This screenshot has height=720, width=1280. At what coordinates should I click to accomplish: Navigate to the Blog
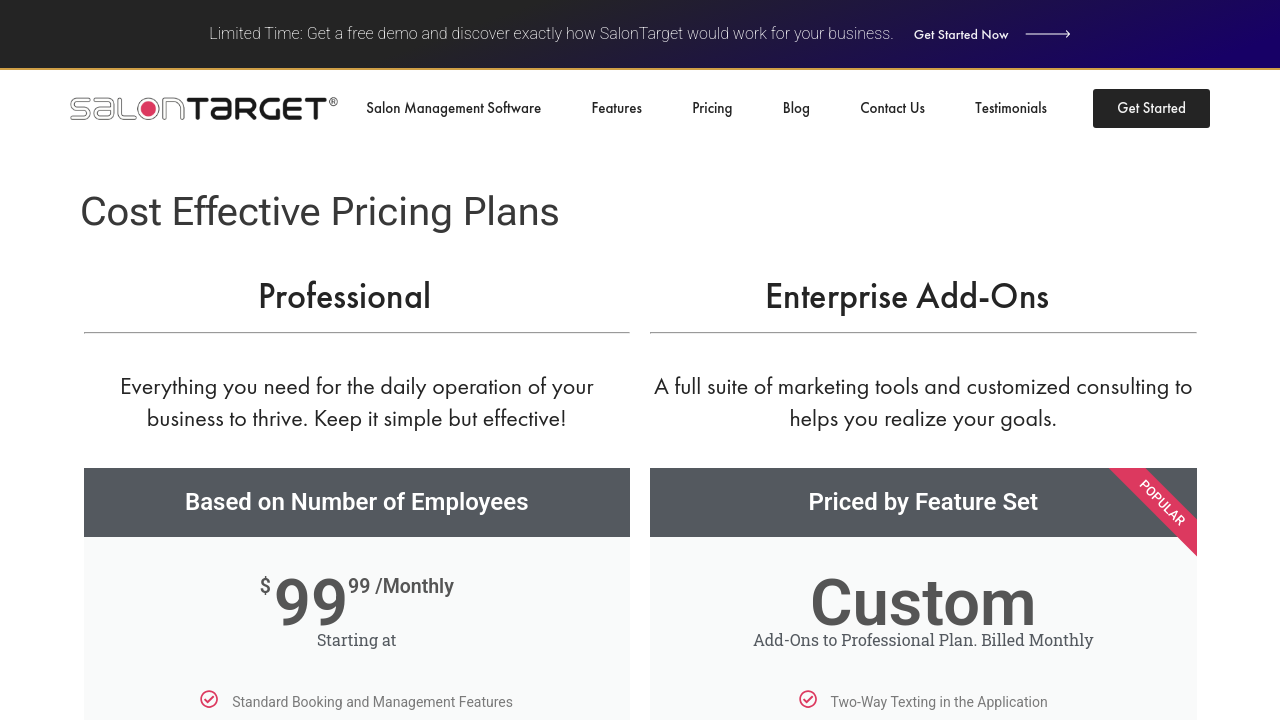point(796,108)
